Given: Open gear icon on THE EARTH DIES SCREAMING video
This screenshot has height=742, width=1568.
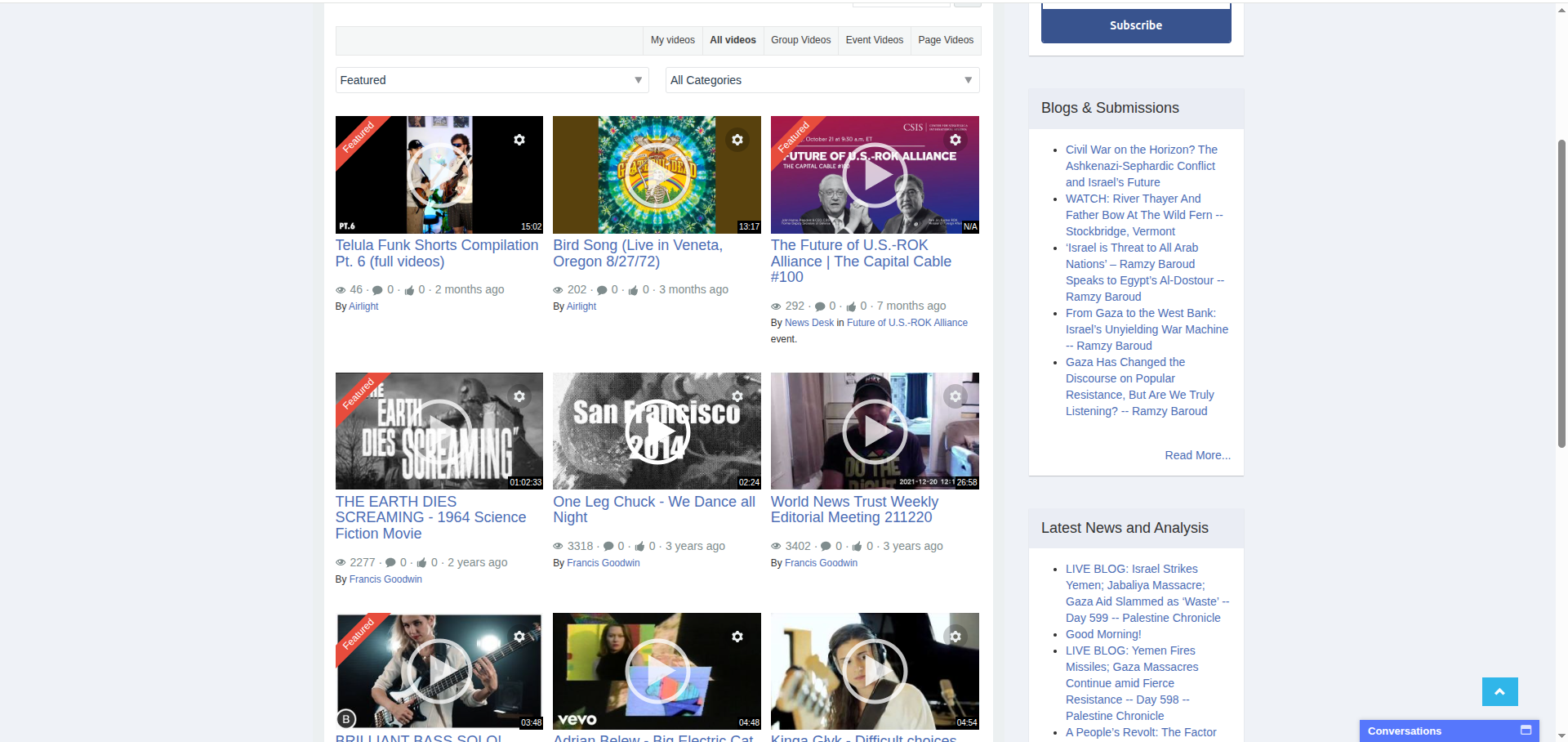Looking at the screenshot, I should tap(519, 396).
